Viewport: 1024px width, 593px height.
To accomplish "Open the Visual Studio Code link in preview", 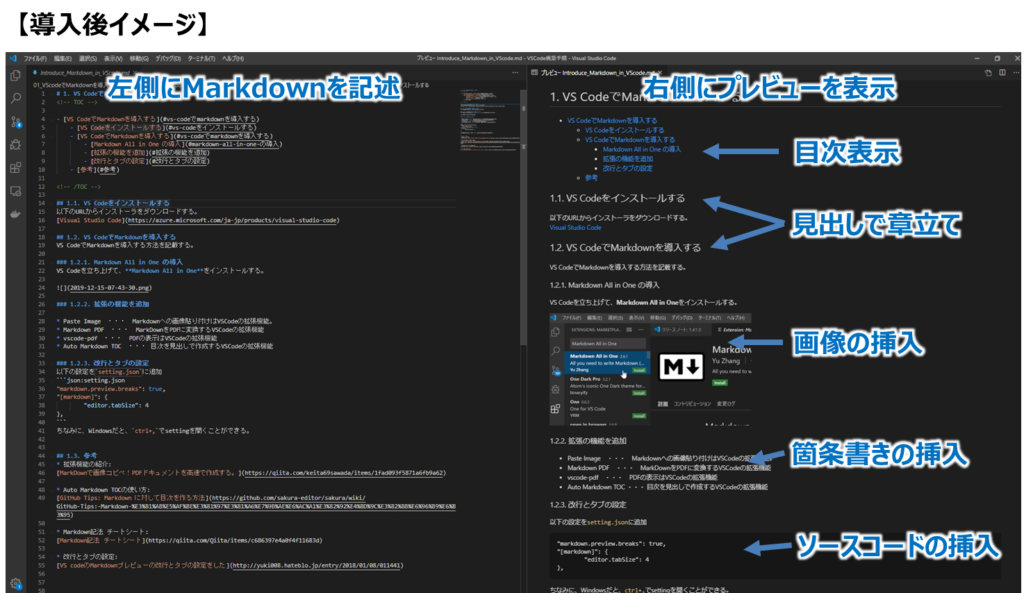I will coord(575,227).
